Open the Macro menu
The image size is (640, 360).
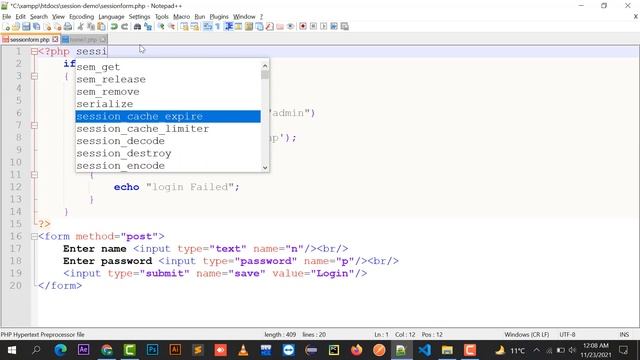pos(181,17)
